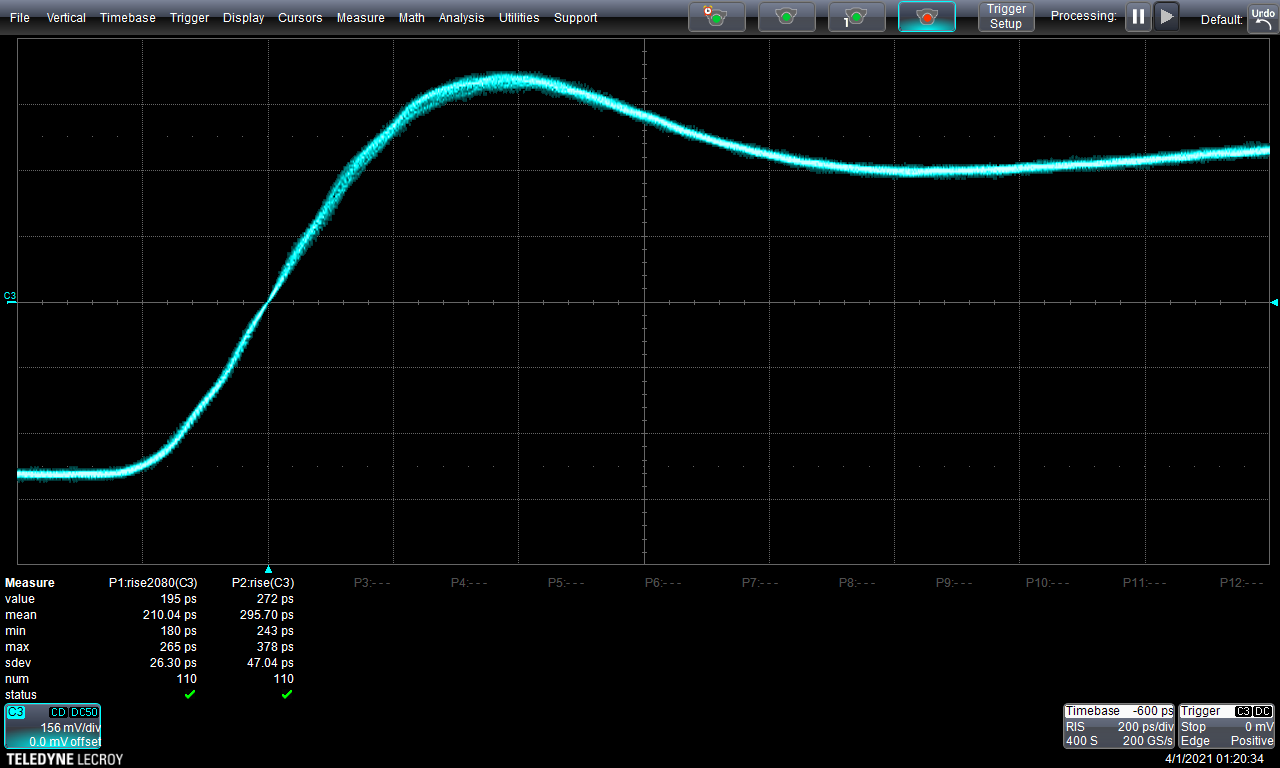Viewport: 1280px width, 768px height.
Task: Open the Cursors menu
Action: (300, 18)
